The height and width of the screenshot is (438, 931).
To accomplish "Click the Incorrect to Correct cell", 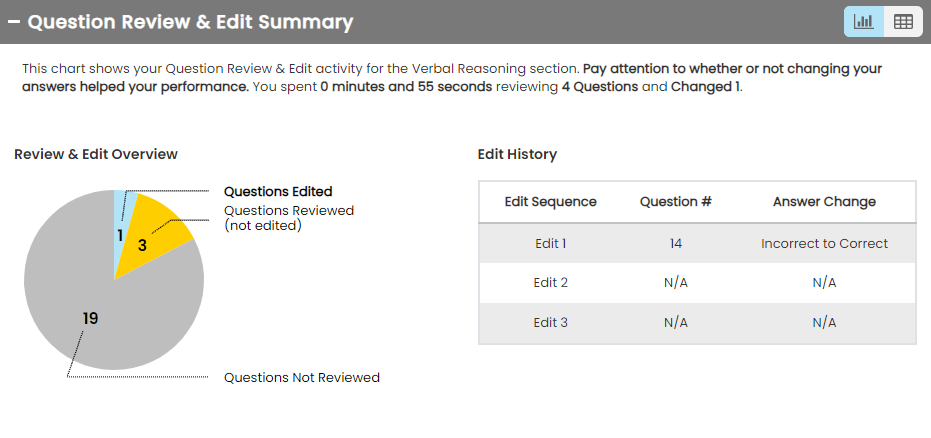I will pyautogui.click(x=824, y=243).
